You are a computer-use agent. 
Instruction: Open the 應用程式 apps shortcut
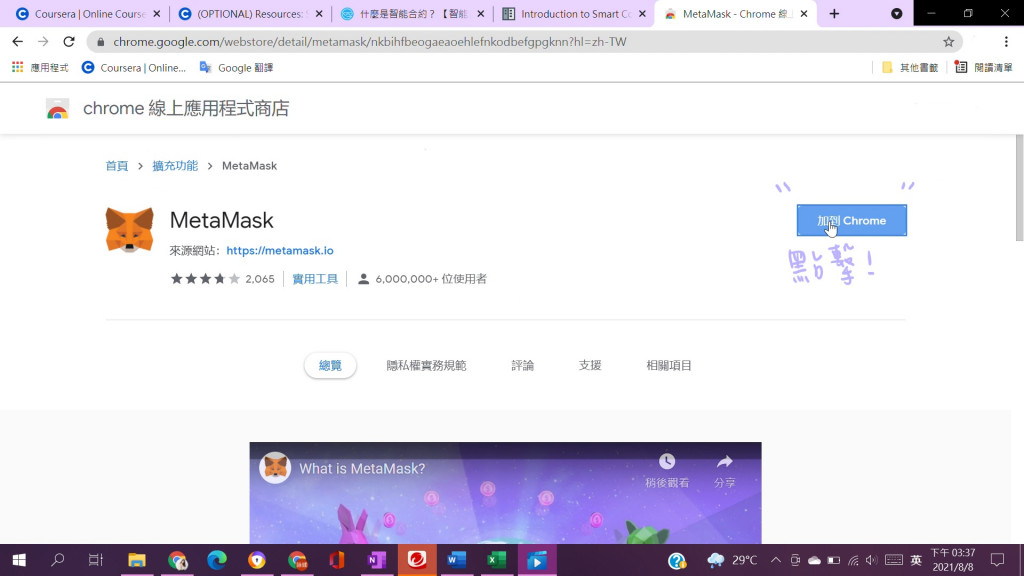pyautogui.click(x=40, y=67)
